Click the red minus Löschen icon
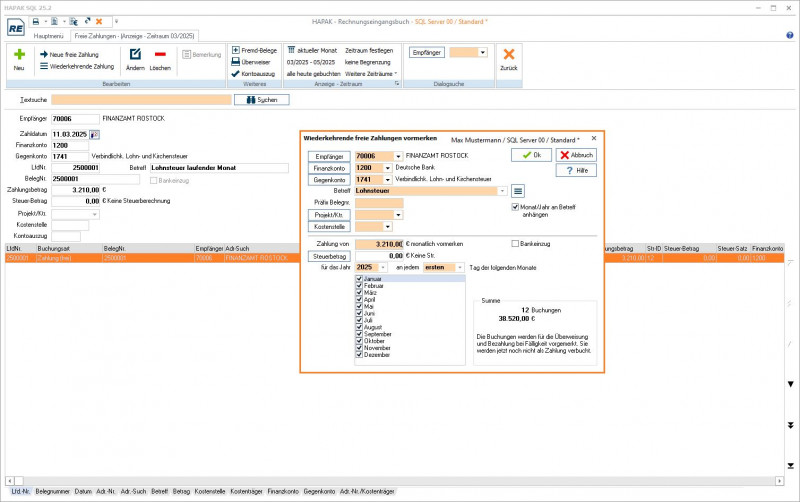Image resolution: width=800 pixels, height=502 pixels. click(160, 55)
